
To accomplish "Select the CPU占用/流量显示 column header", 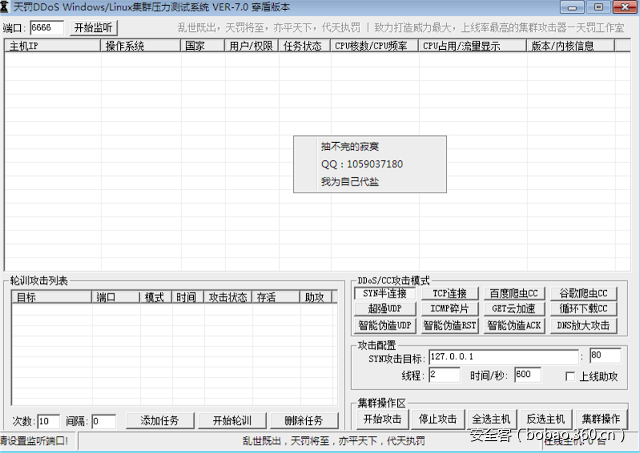I will point(472,46).
